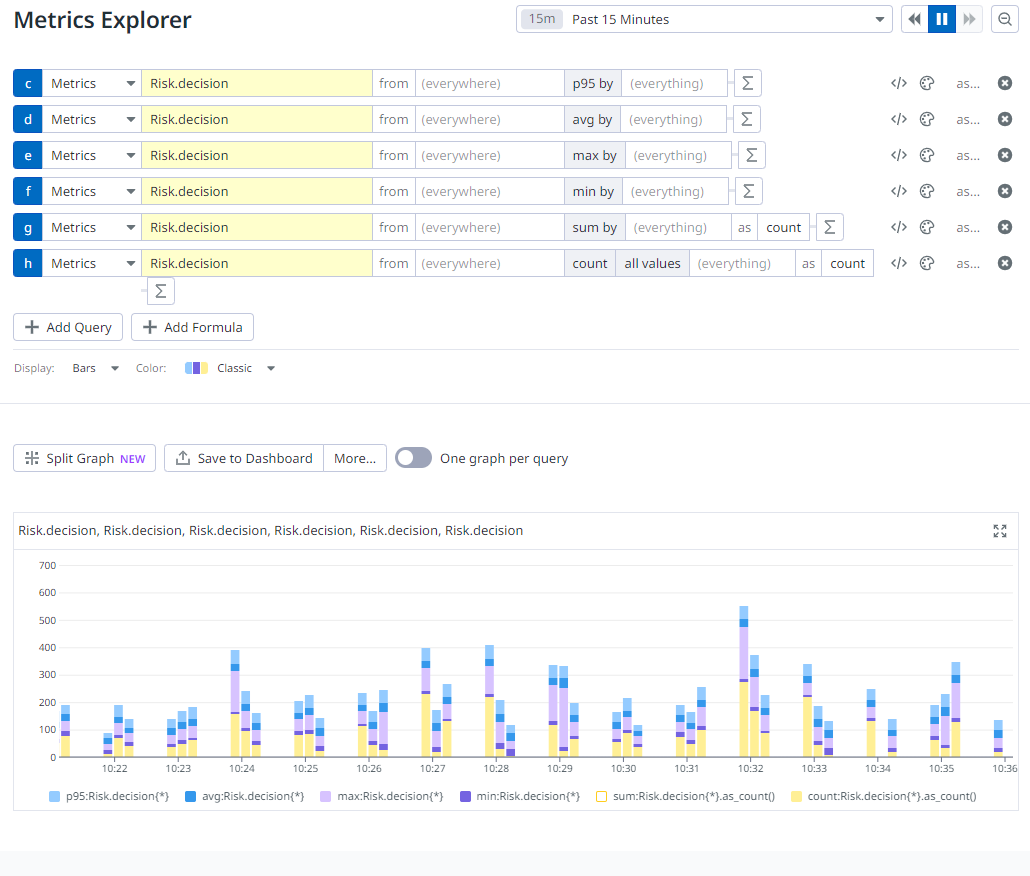Expand the Display Bars dropdown
The width and height of the screenshot is (1030, 876).
pos(95,368)
